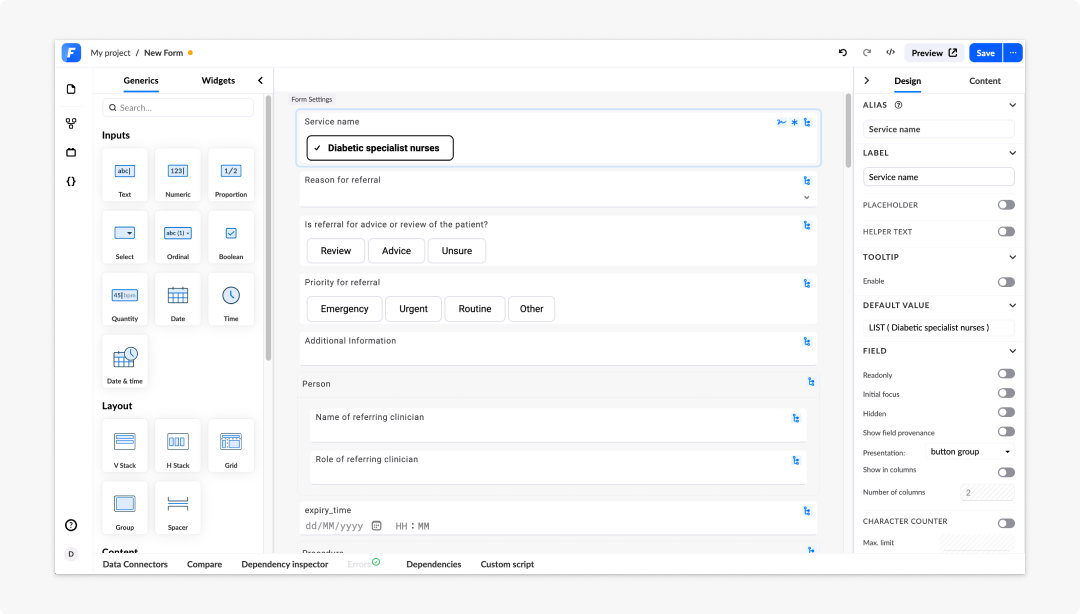Collapse the left components panel

tap(260, 81)
